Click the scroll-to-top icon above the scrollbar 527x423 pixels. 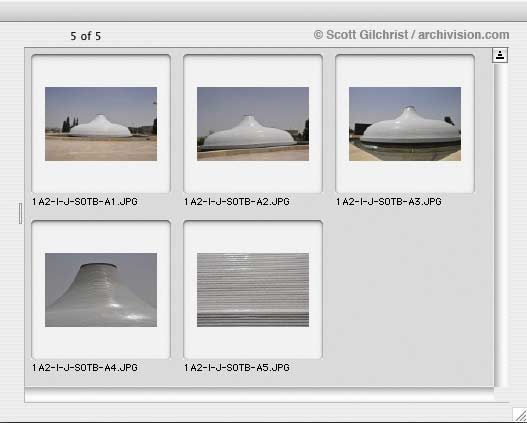point(500,55)
